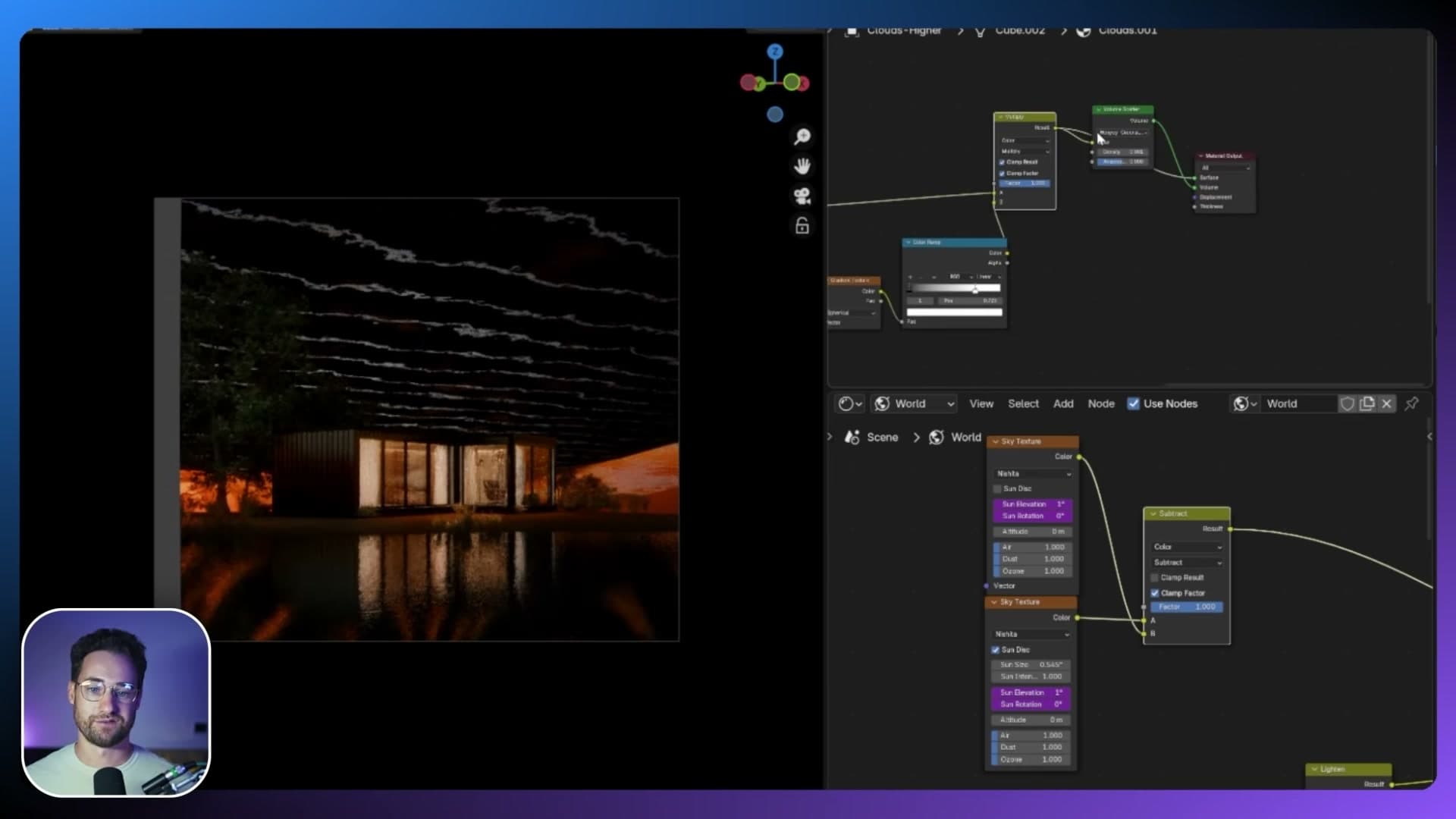This screenshot has width=1456, height=819.
Task: Click the Color Ramp gradient stop handle
Action: 975,290
